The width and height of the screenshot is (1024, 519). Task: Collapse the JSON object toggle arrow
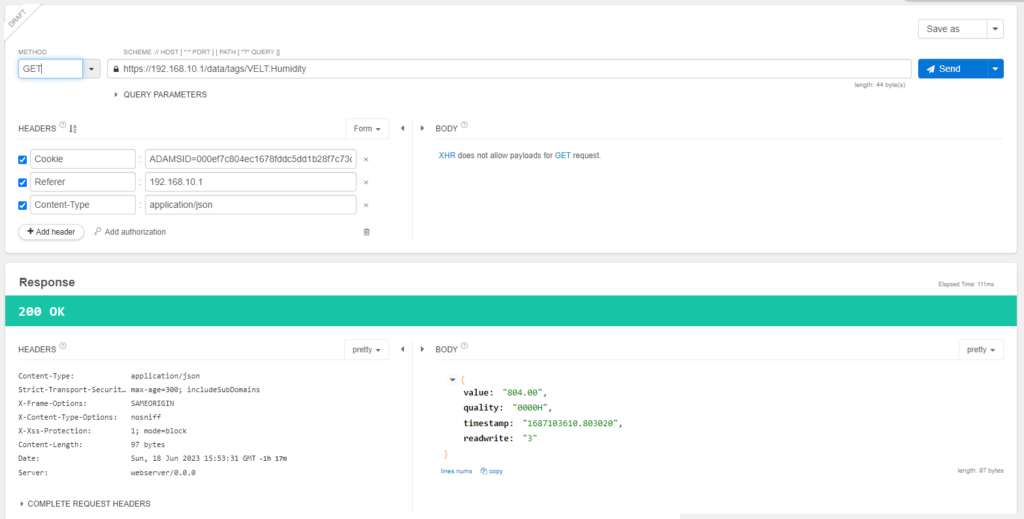pos(452,379)
